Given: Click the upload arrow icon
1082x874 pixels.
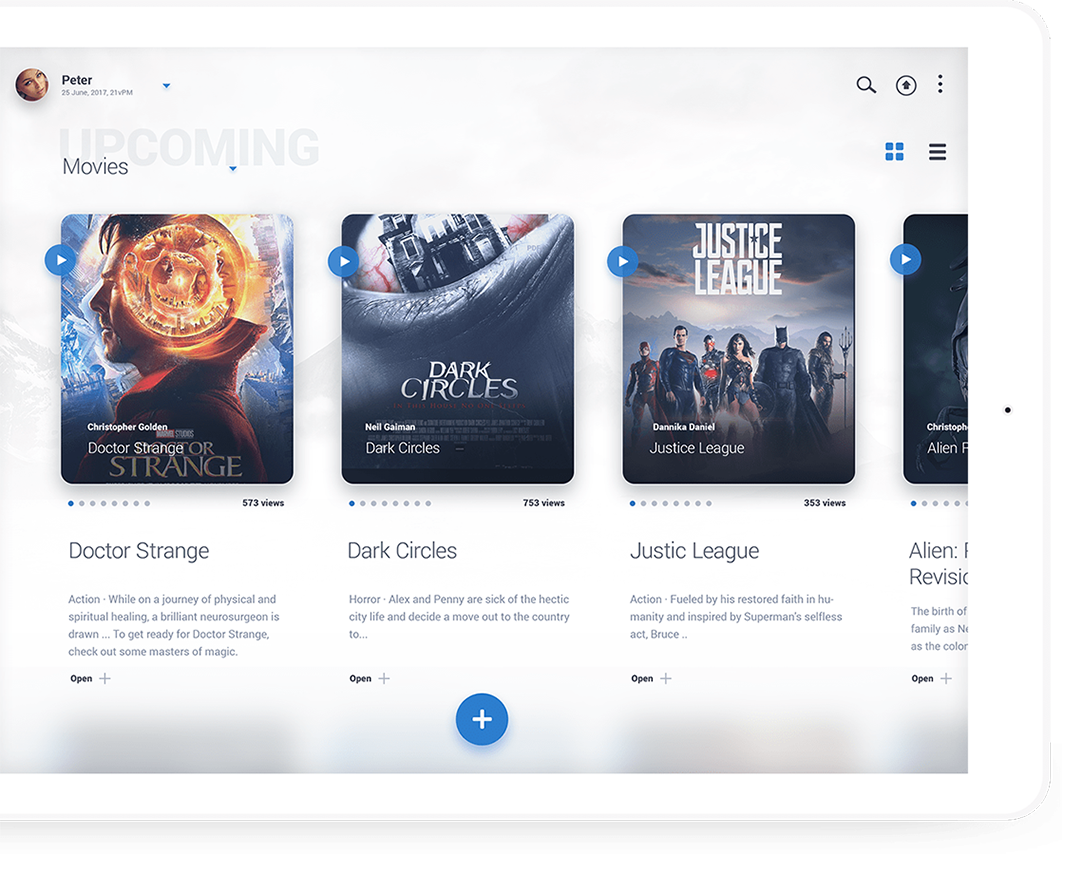Looking at the screenshot, I should tap(906, 85).
